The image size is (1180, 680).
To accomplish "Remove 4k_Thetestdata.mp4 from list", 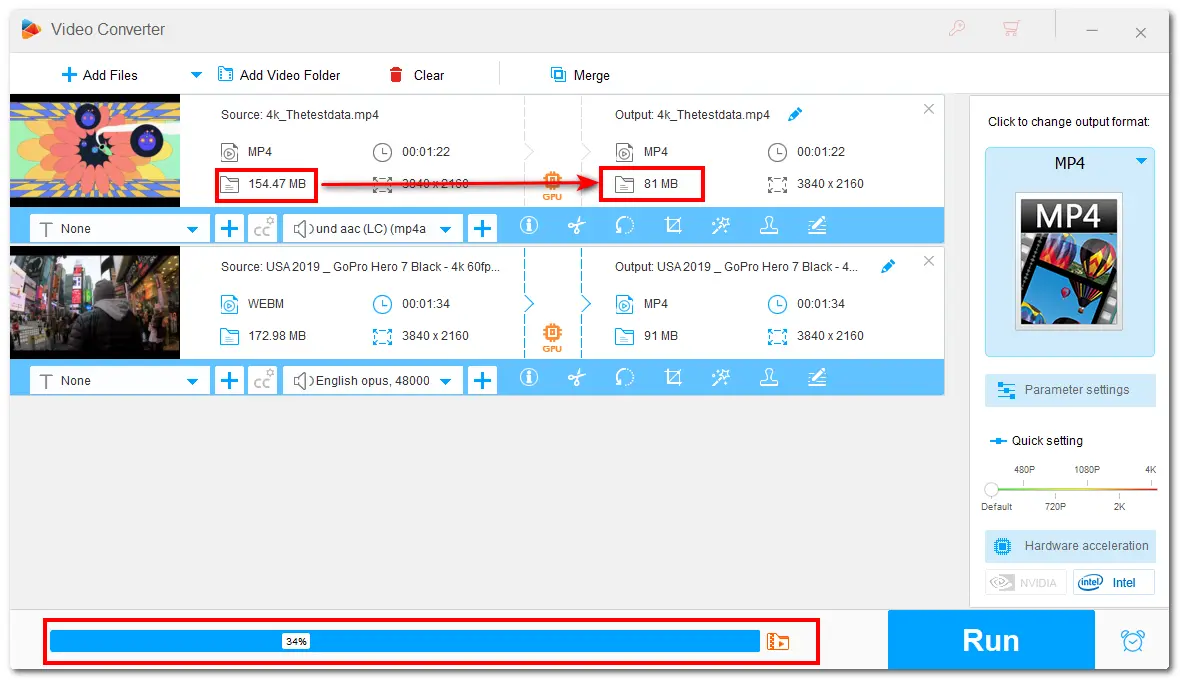I will click(x=929, y=109).
